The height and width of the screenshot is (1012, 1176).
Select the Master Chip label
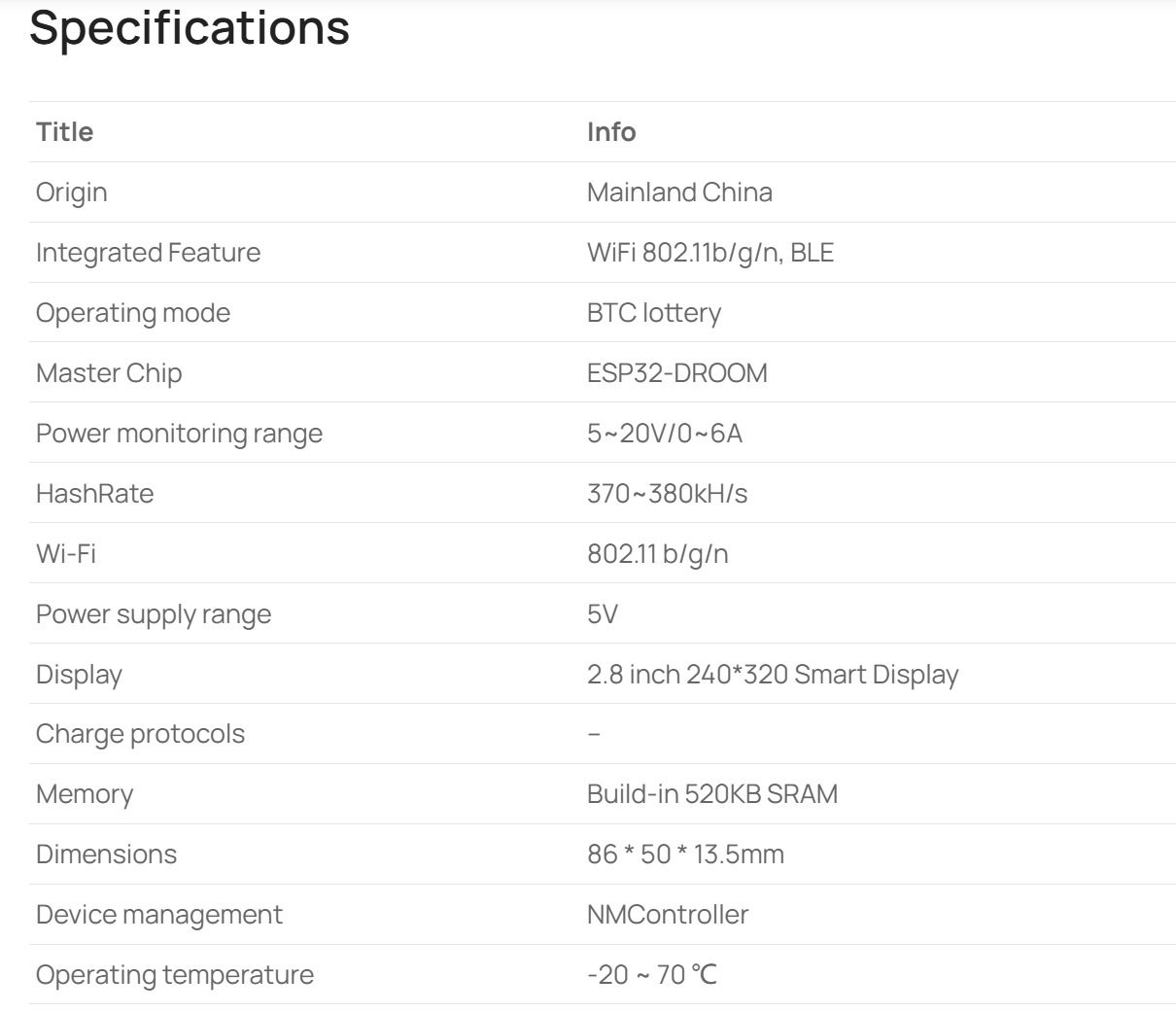coord(109,373)
